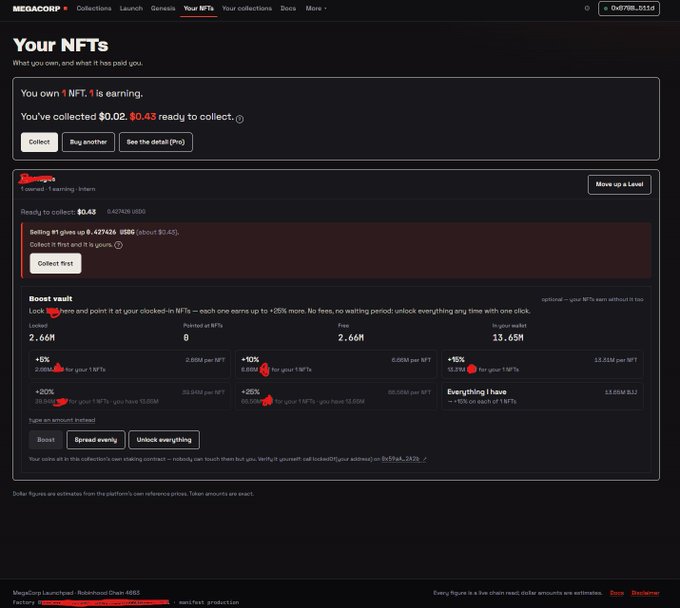Screen dimensions: 680x608
Task: Click the Boost button
Action: click(46, 440)
